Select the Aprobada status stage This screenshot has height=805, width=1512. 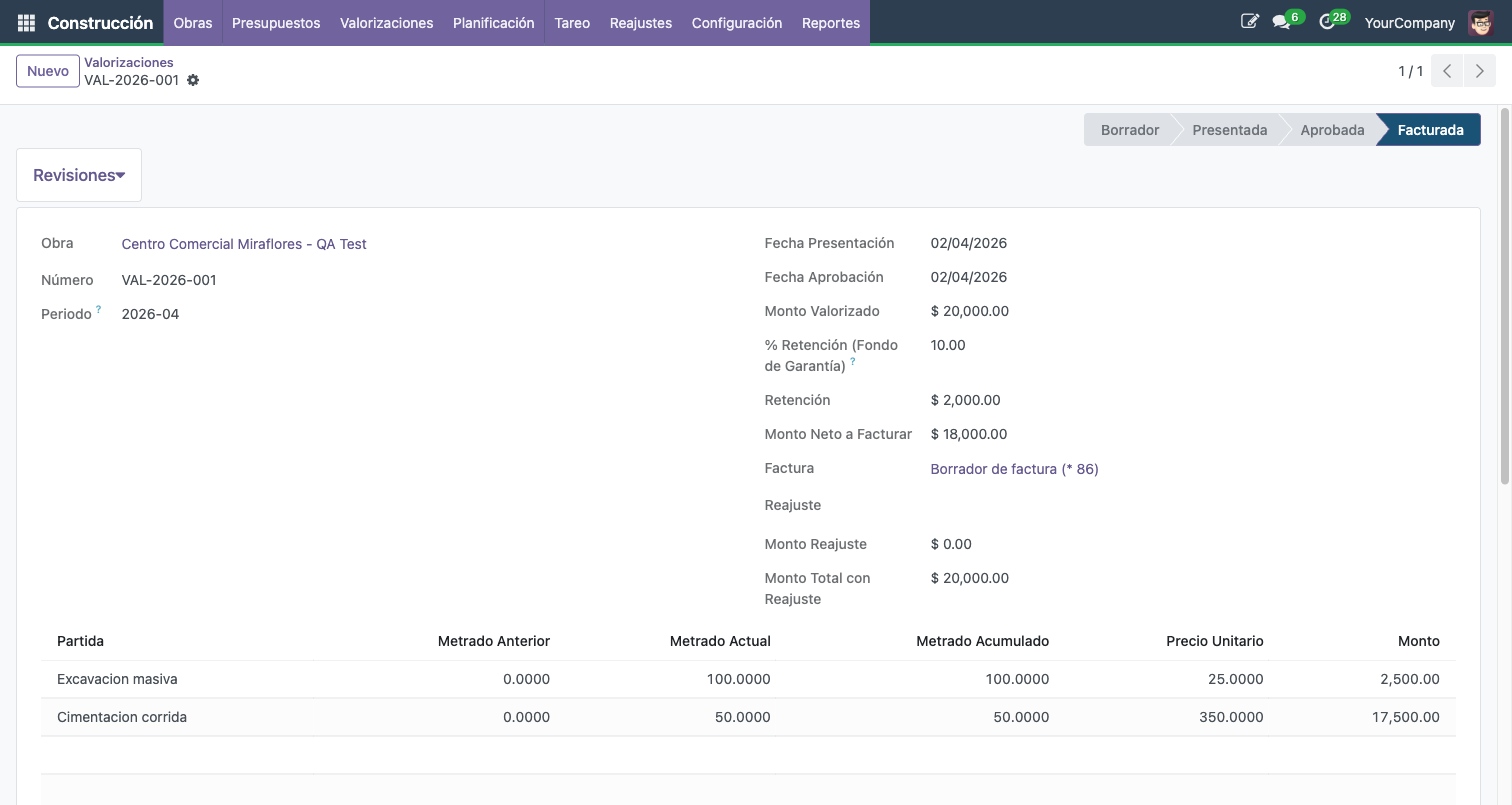[x=1332, y=130]
